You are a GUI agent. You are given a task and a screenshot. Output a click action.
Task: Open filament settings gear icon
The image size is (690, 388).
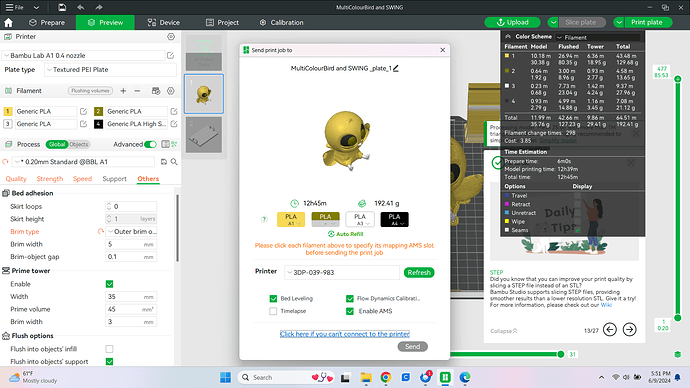(171, 91)
